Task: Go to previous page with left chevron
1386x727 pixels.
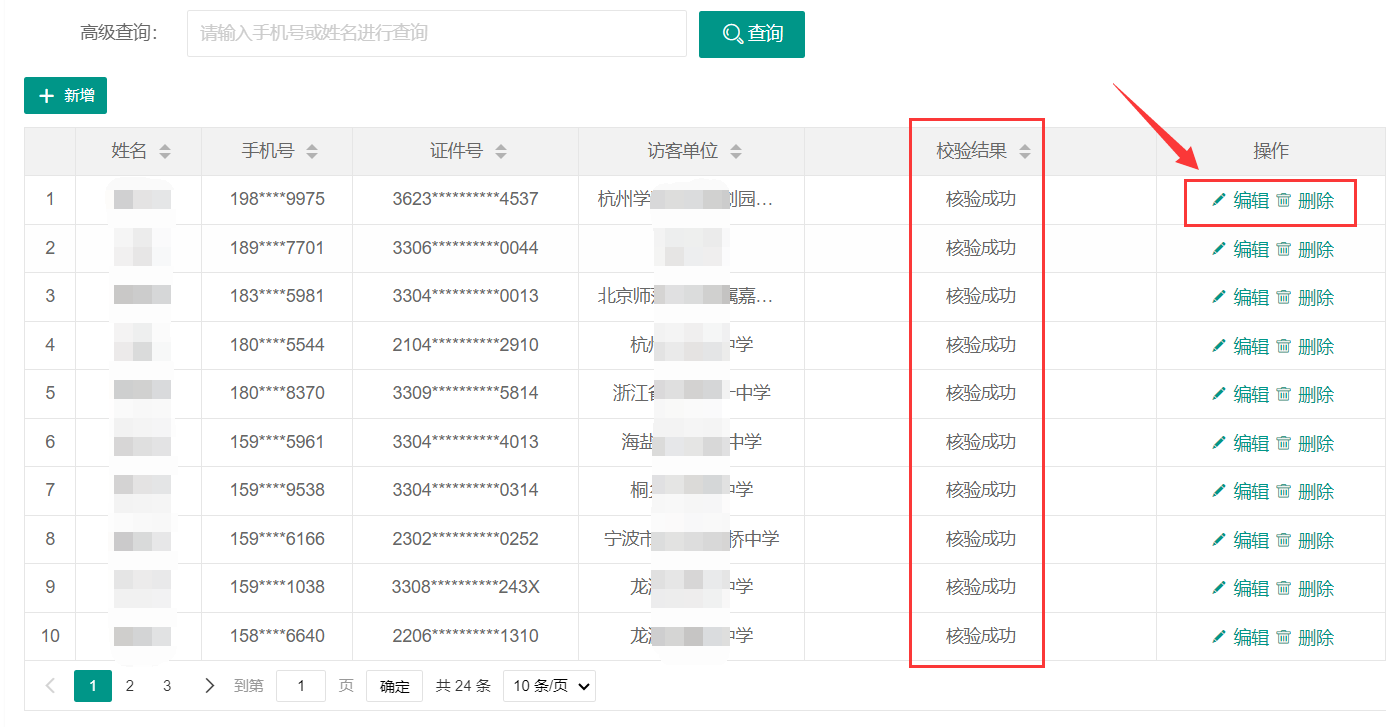Action: [x=51, y=686]
